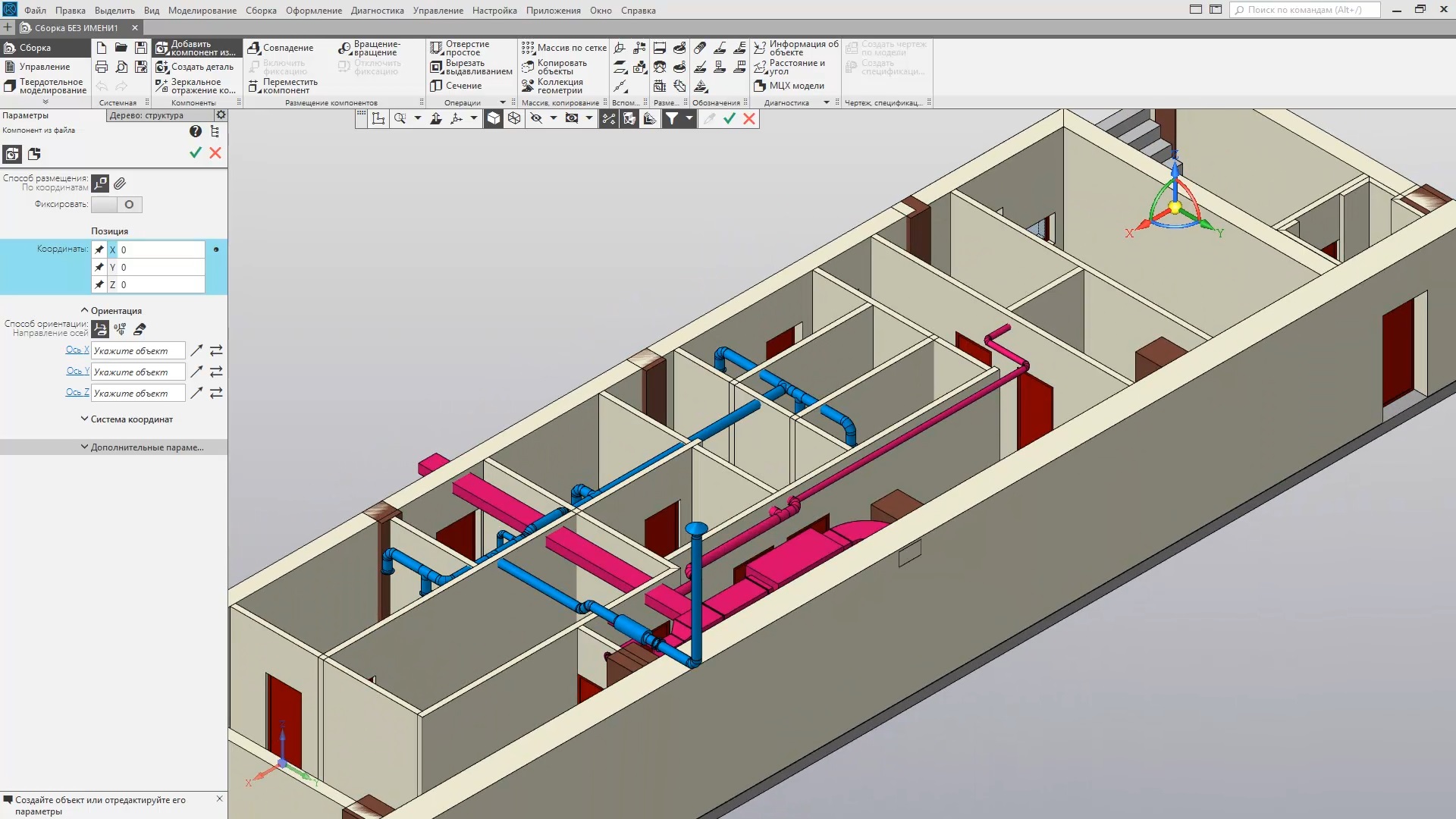This screenshot has height=819, width=1456.
Task: Click the eraser icon in orientation methods
Action: [x=140, y=329]
